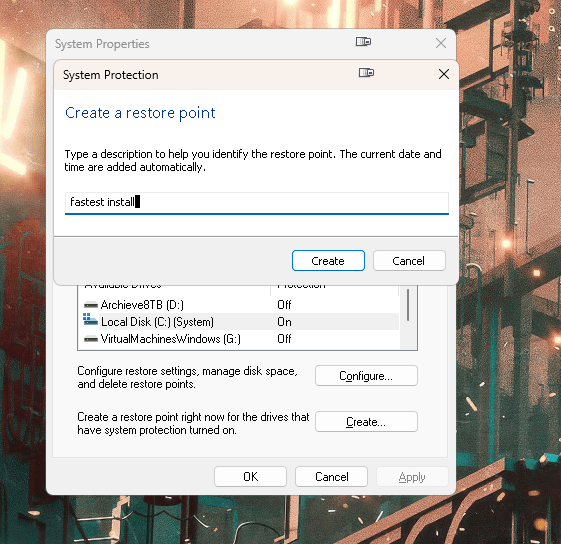This screenshot has width=561, height=544.
Task: Select the Archieve8TB (D:) drive row
Action: tap(241, 305)
